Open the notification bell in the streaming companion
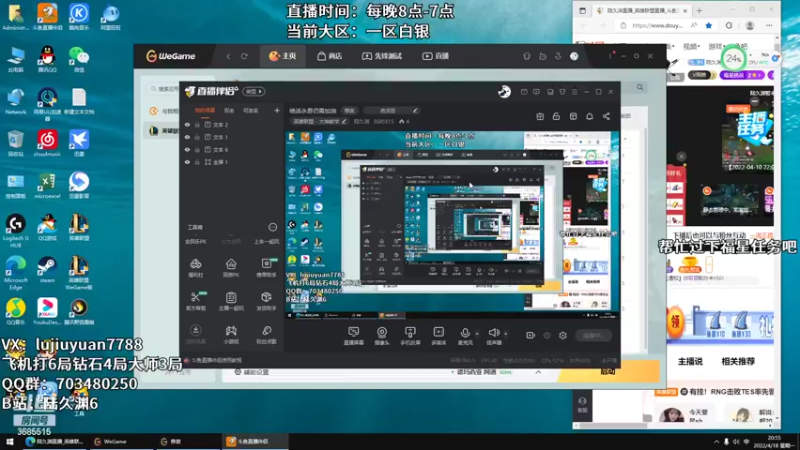The height and width of the screenshot is (450, 800). 589,116
